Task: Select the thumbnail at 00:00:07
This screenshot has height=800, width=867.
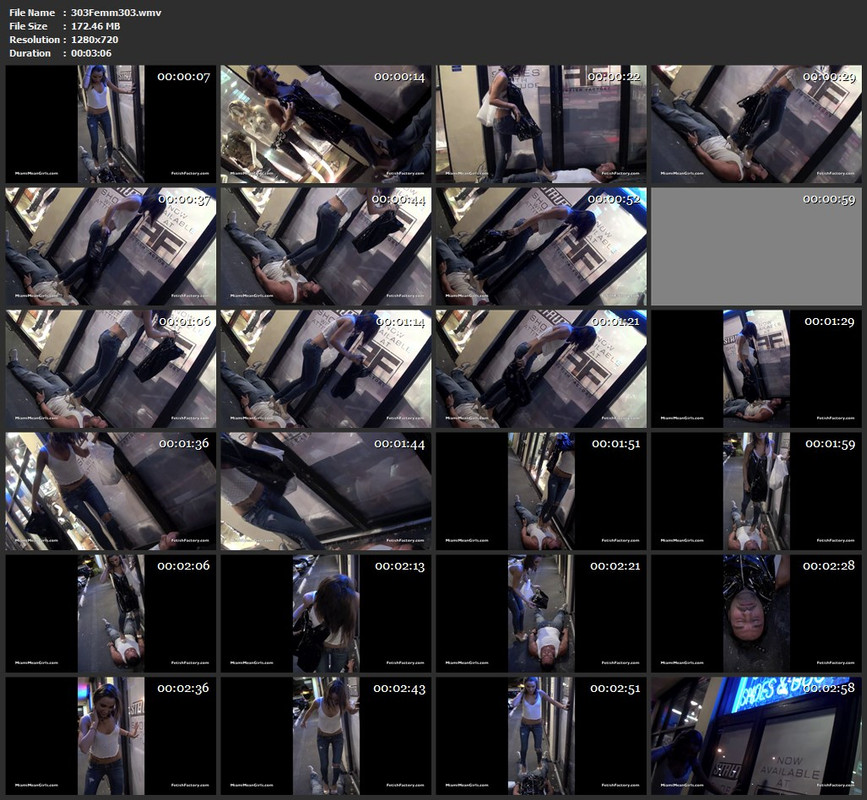Action: tap(111, 124)
